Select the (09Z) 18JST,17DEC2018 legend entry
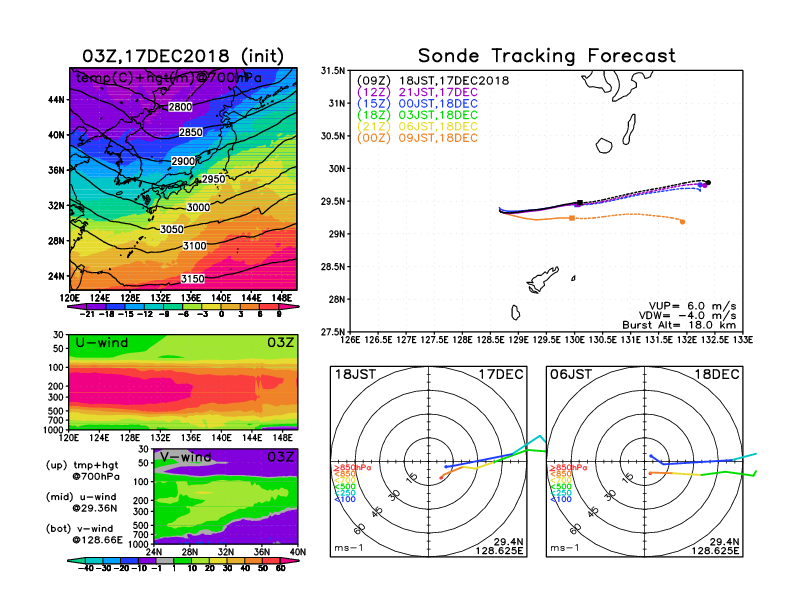 [433, 81]
